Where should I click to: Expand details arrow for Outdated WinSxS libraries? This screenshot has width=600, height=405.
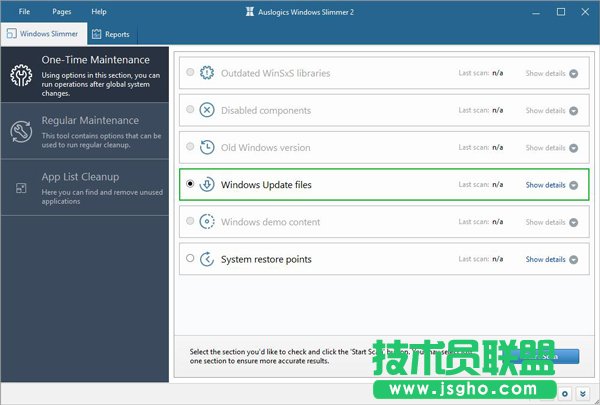point(574,73)
